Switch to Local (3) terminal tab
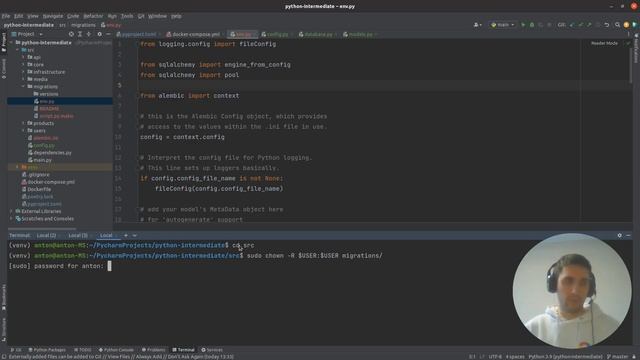This screenshot has height=360, width=640. pyautogui.click(x=78, y=236)
